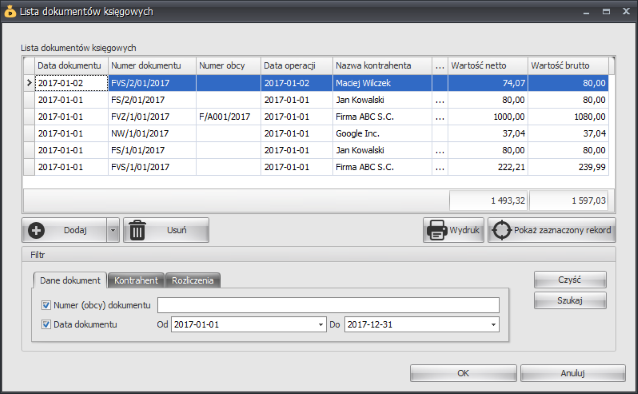Screen dimensions: 638x394
Task: Click the gross value 239,99 cell
Action: point(568,167)
